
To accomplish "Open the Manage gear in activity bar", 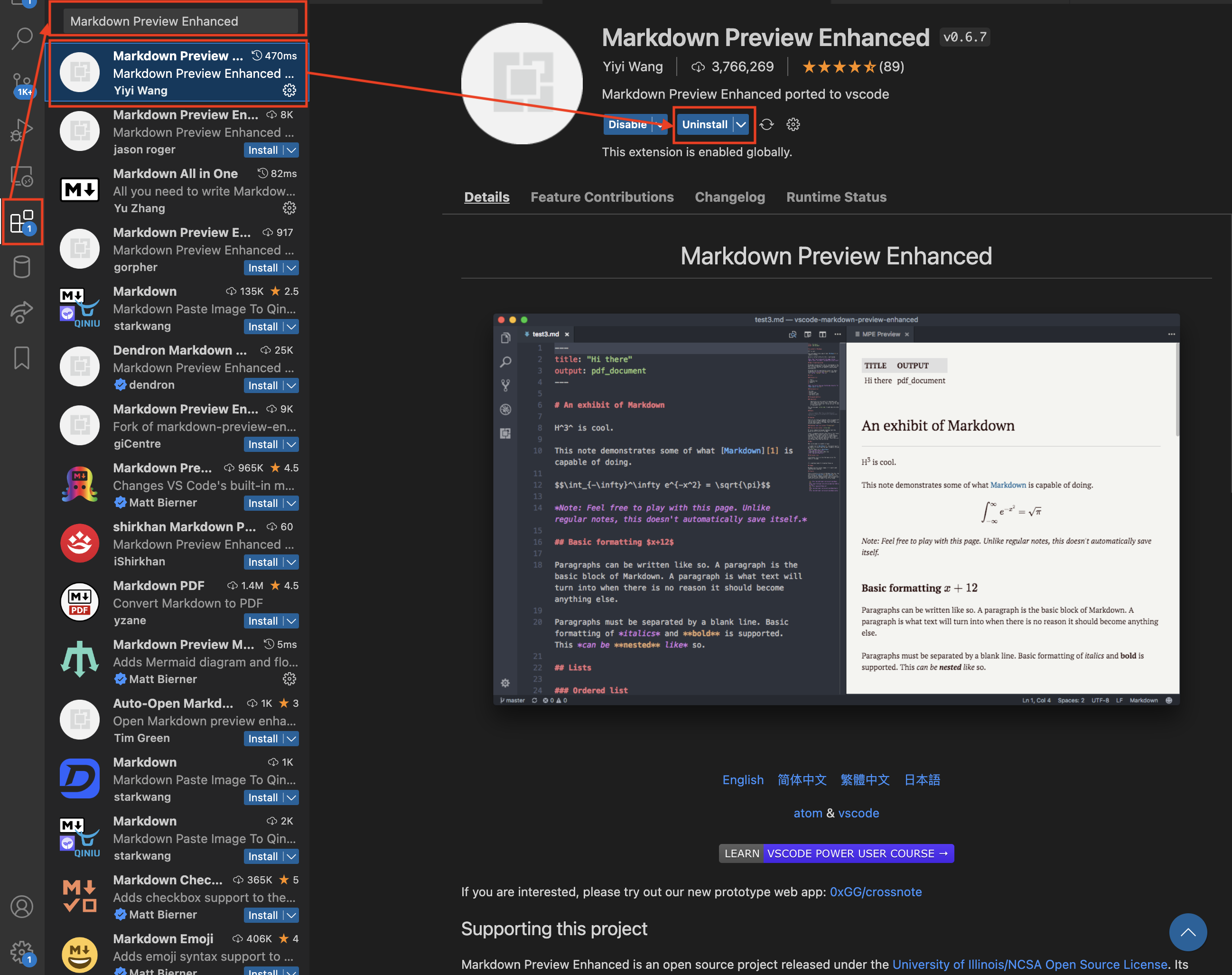I will pos(22,952).
